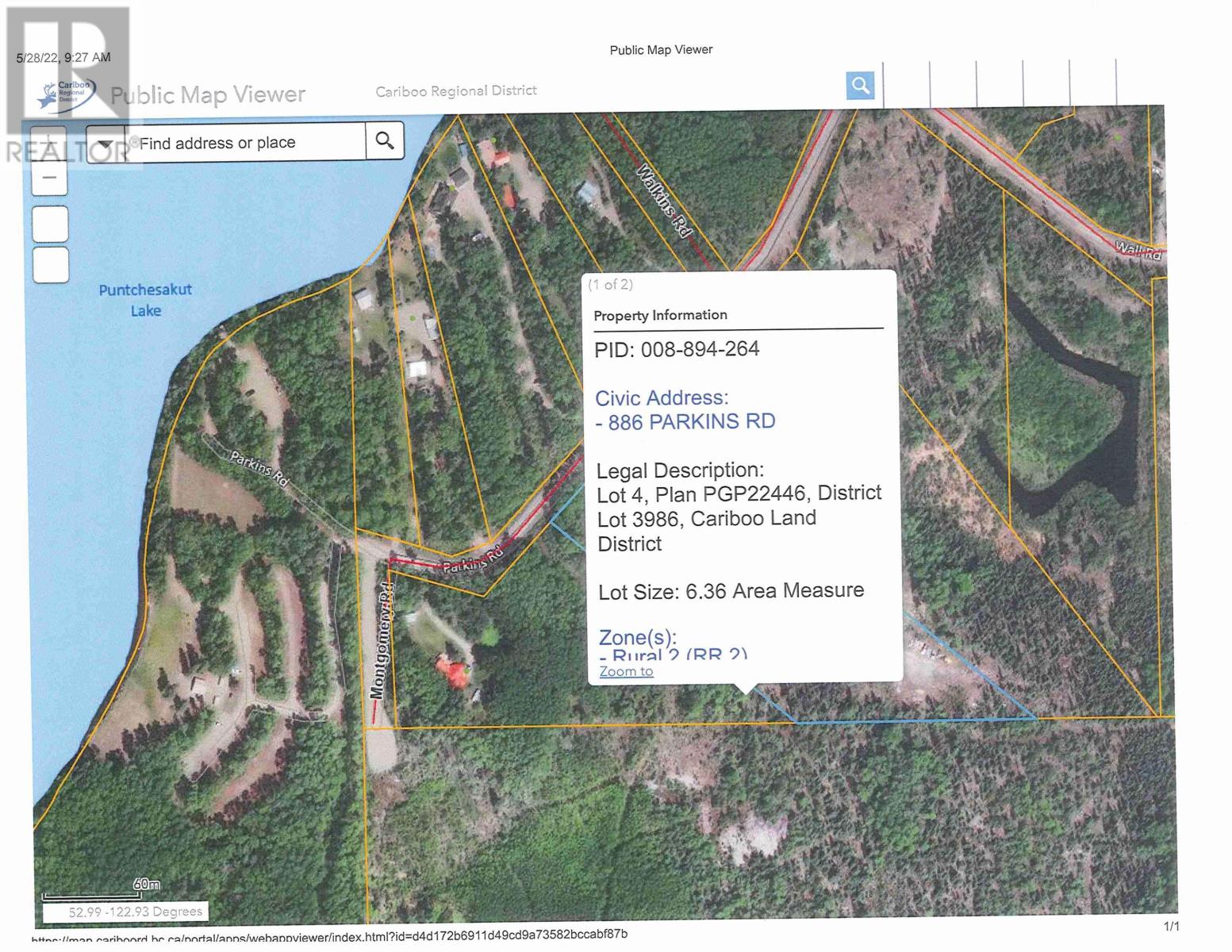
Task: Click the 886 PARKINS RD civic address
Action: (691, 422)
